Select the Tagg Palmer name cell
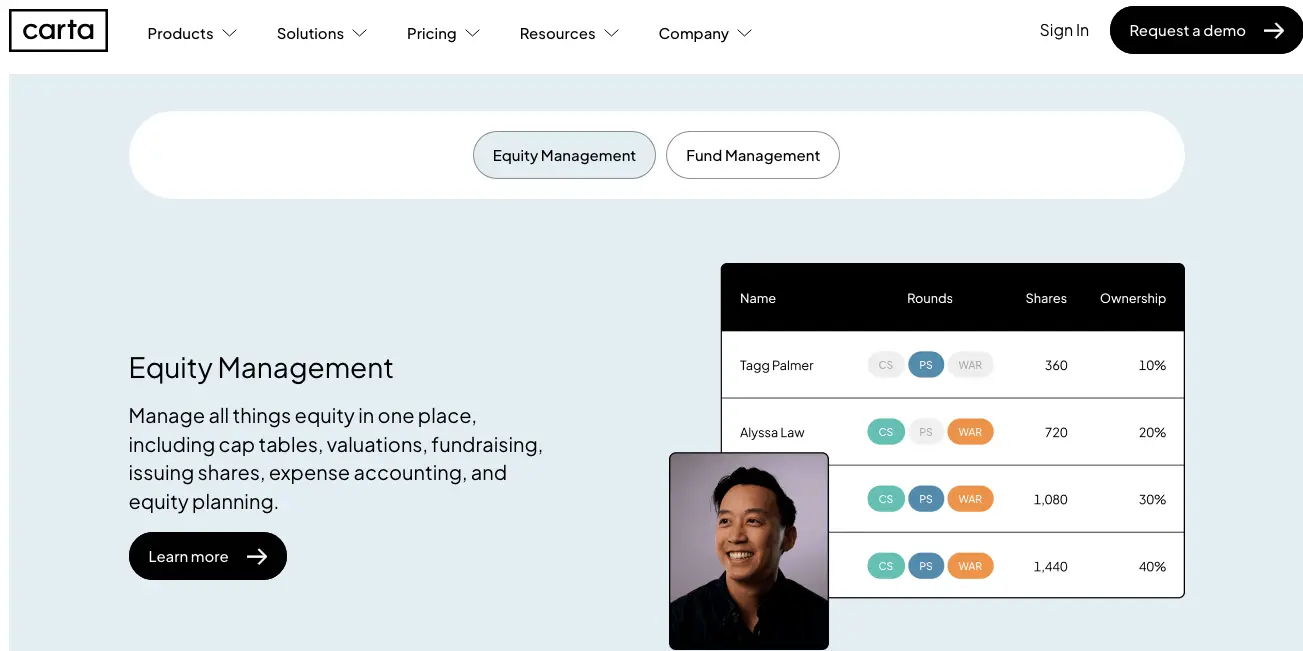 click(777, 365)
